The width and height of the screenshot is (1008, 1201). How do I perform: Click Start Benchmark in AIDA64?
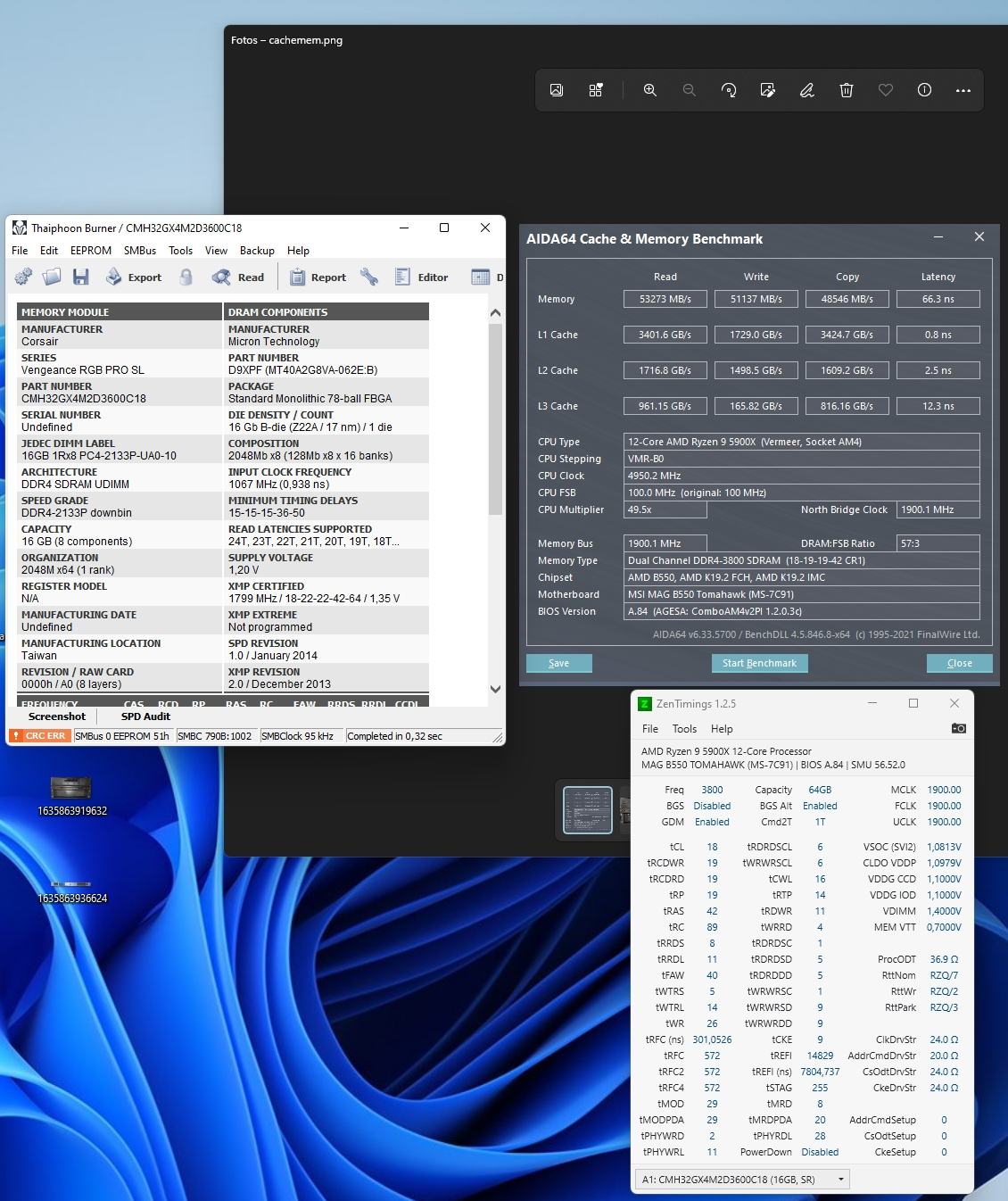[x=759, y=663]
